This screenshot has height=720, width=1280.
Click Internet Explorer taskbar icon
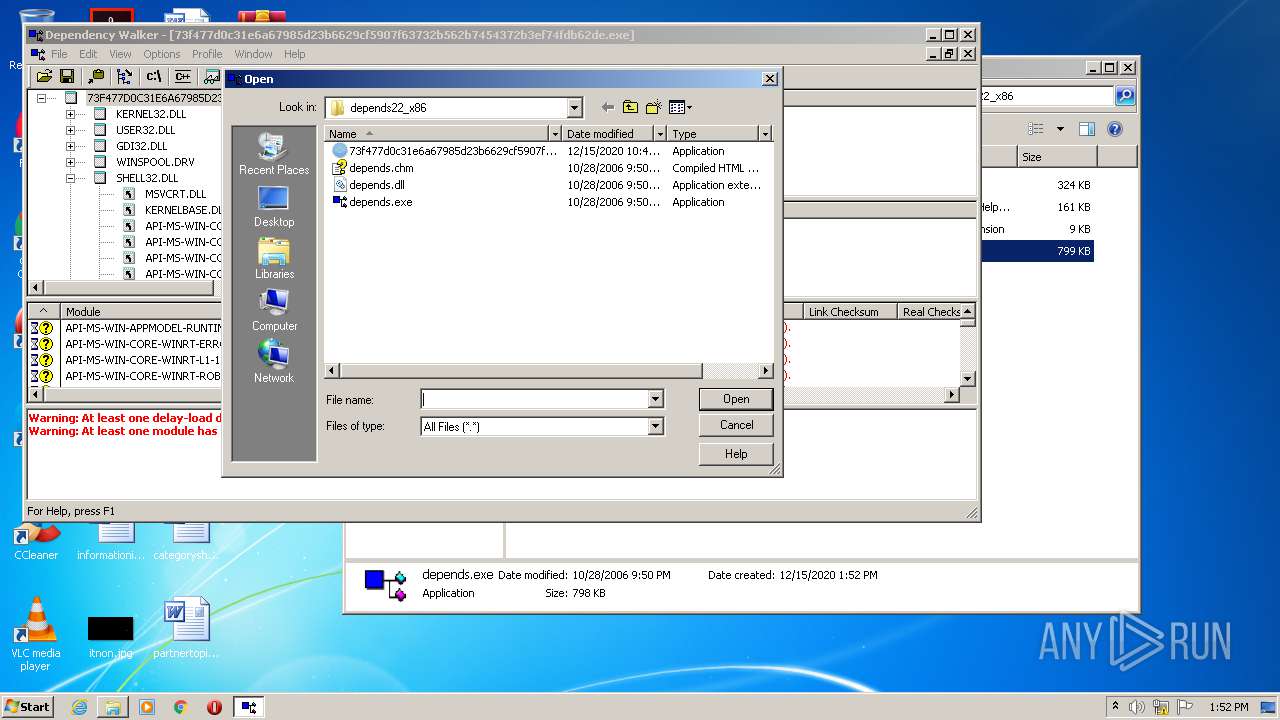[x=79, y=707]
